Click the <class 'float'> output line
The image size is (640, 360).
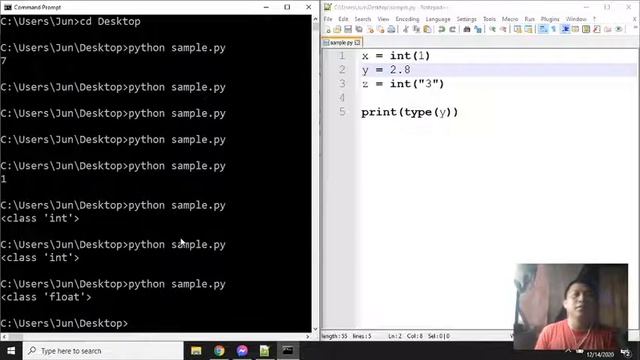pos(46,297)
